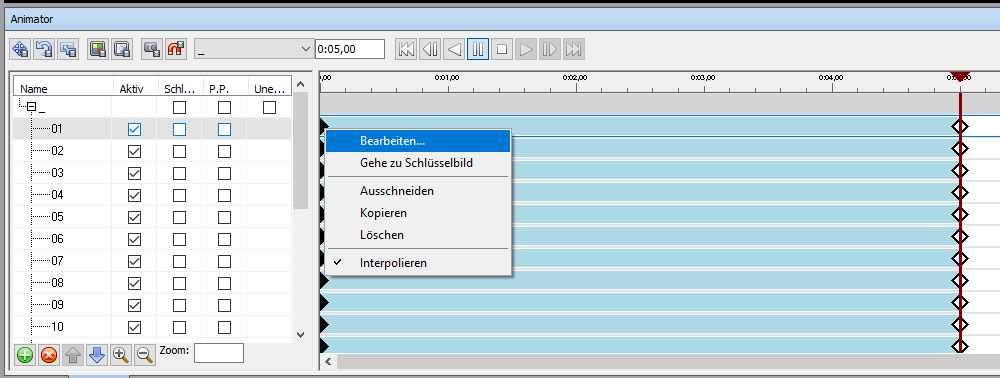Viewport: 1000px width, 378px height.
Task: Step back one frame
Action: coord(430,49)
